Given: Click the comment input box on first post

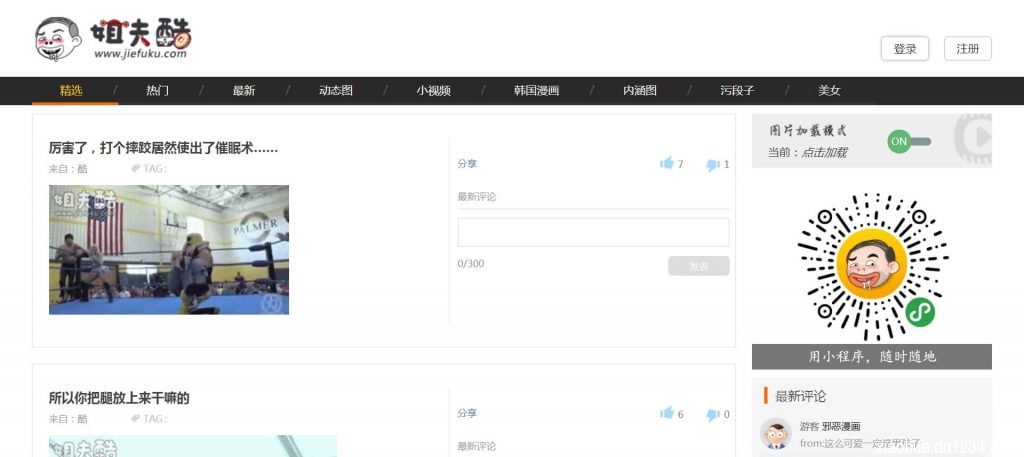Looking at the screenshot, I should pos(593,232).
